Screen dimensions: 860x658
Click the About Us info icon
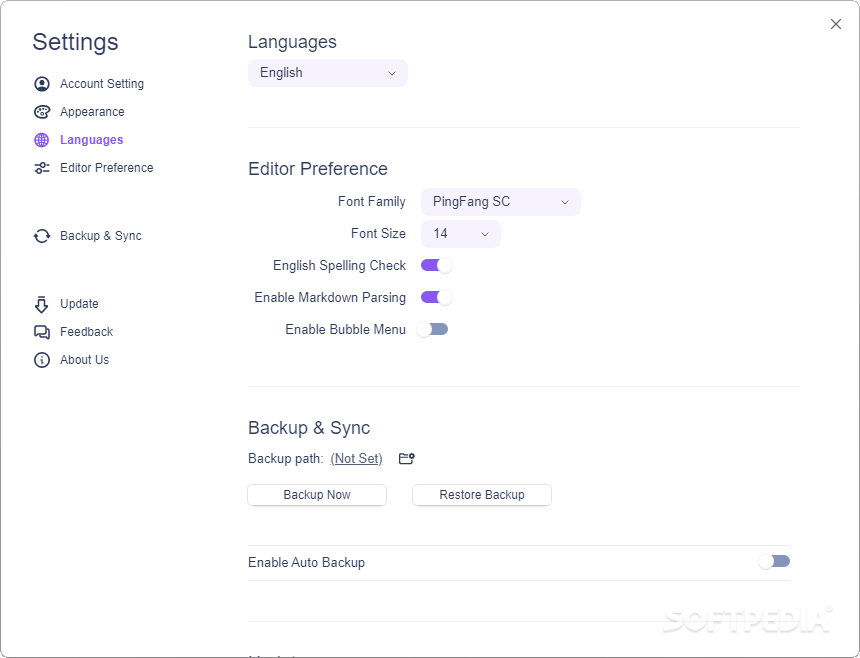[42, 360]
